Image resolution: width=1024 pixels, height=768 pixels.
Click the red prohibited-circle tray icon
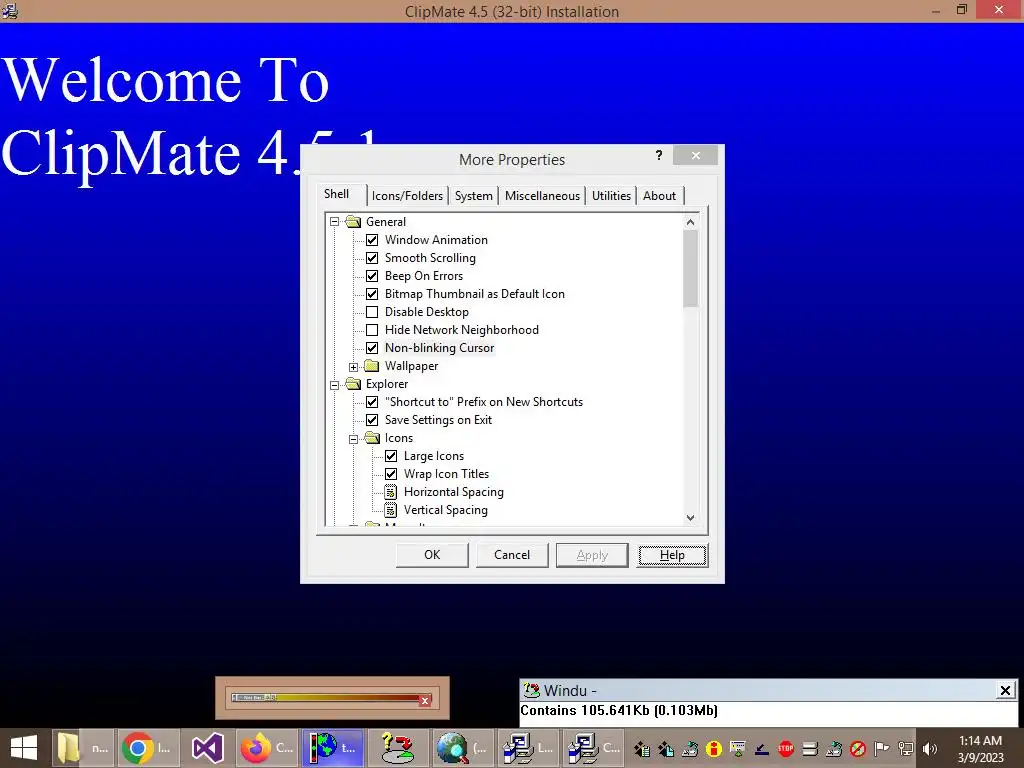[x=857, y=748]
